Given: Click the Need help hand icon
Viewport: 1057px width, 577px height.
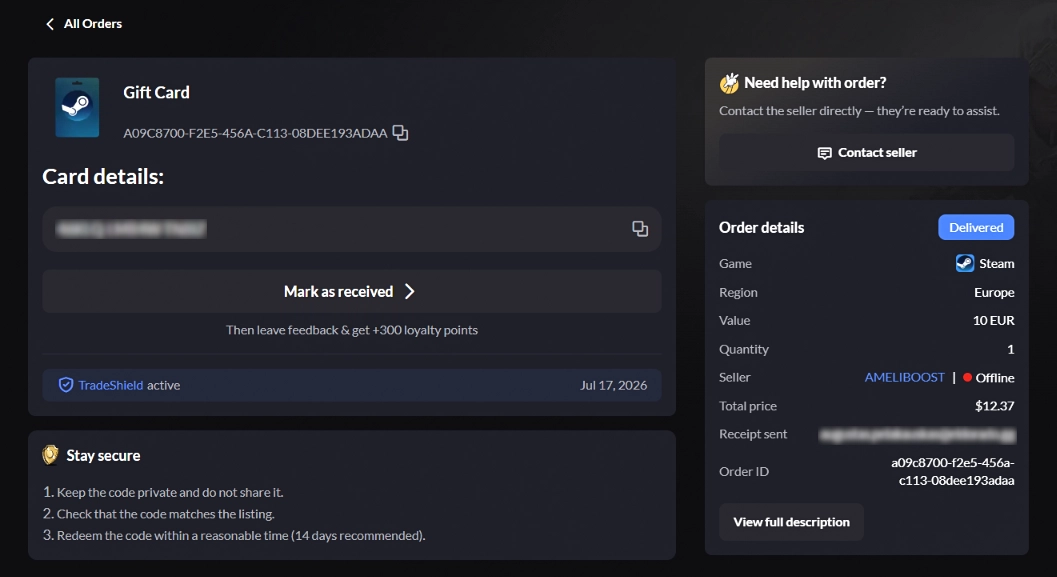Looking at the screenshot, I should click(x=729, y=83).
